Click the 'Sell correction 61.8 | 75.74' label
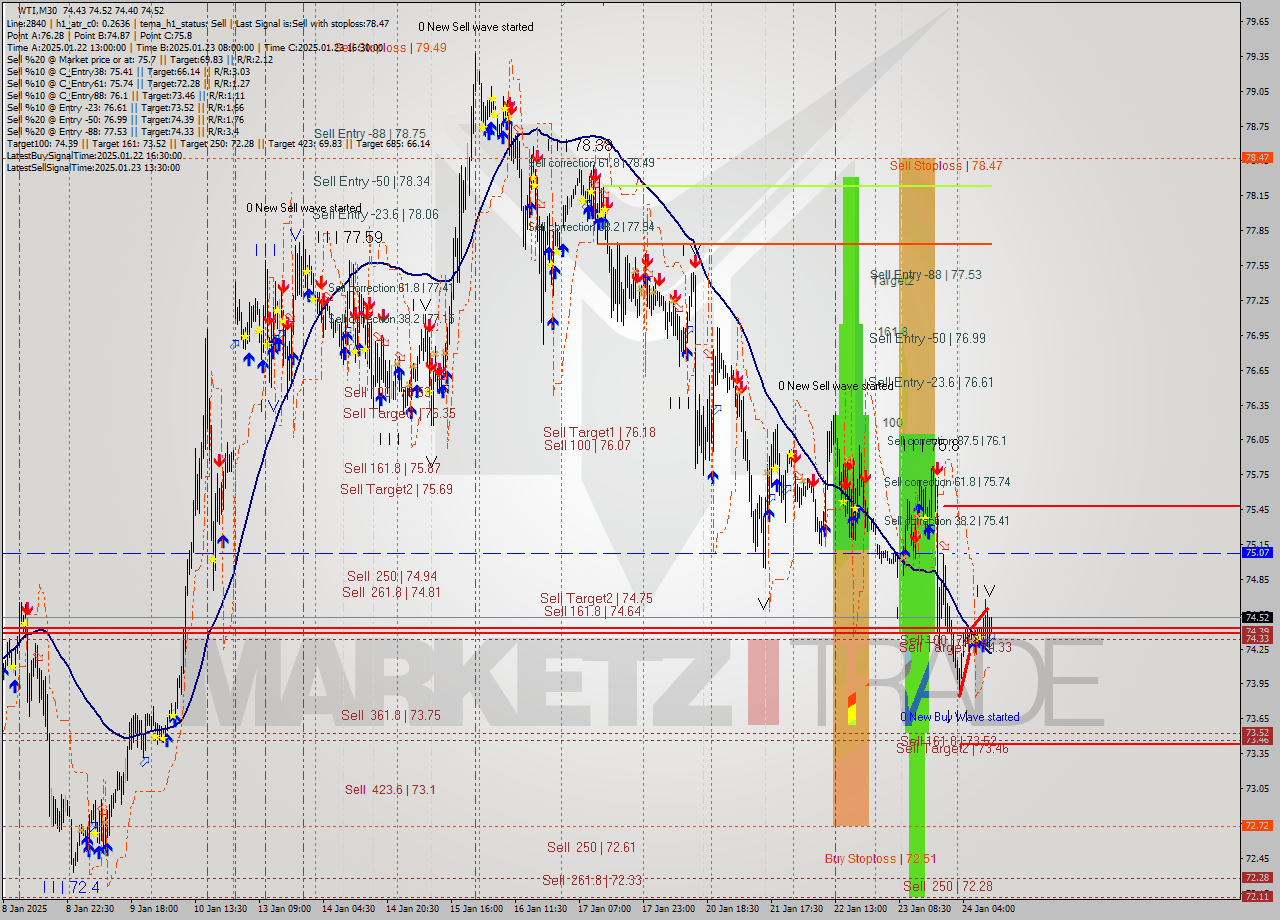The width and height of the screenshot is (1280, 920). point(946,482)
